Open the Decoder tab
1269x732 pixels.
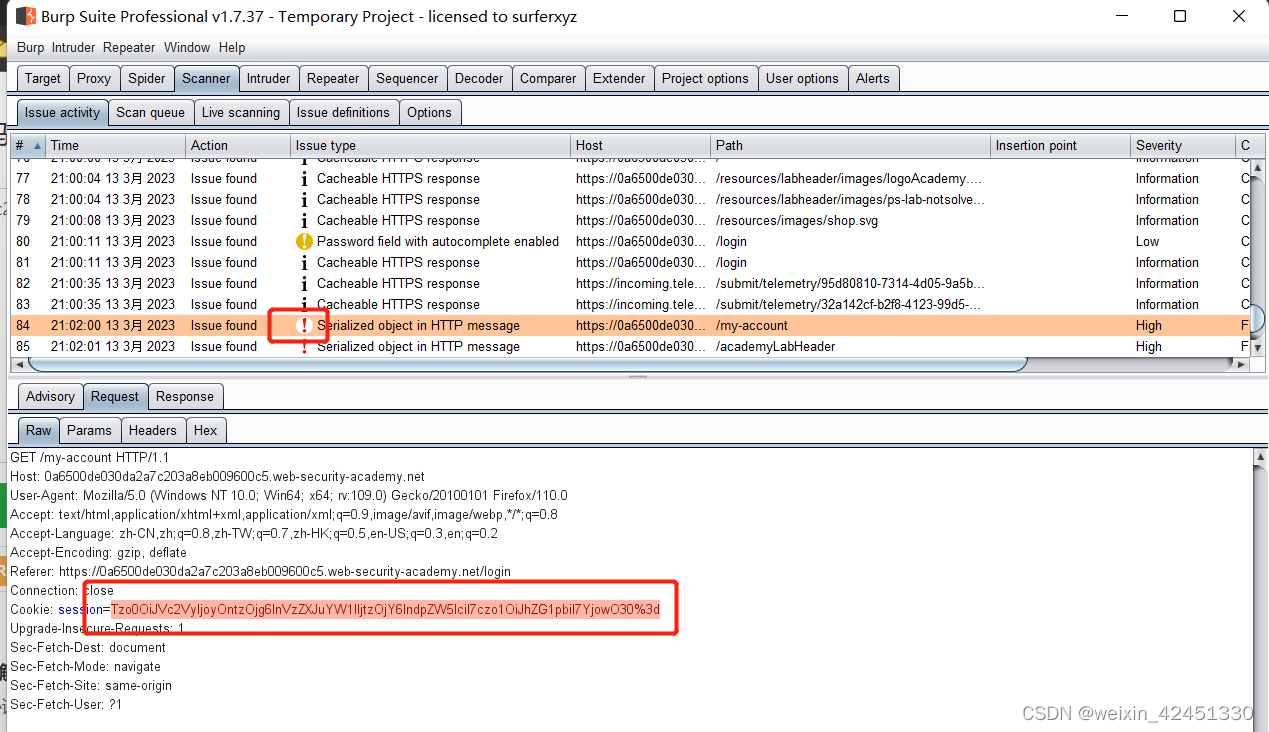(x=479, y=78)
